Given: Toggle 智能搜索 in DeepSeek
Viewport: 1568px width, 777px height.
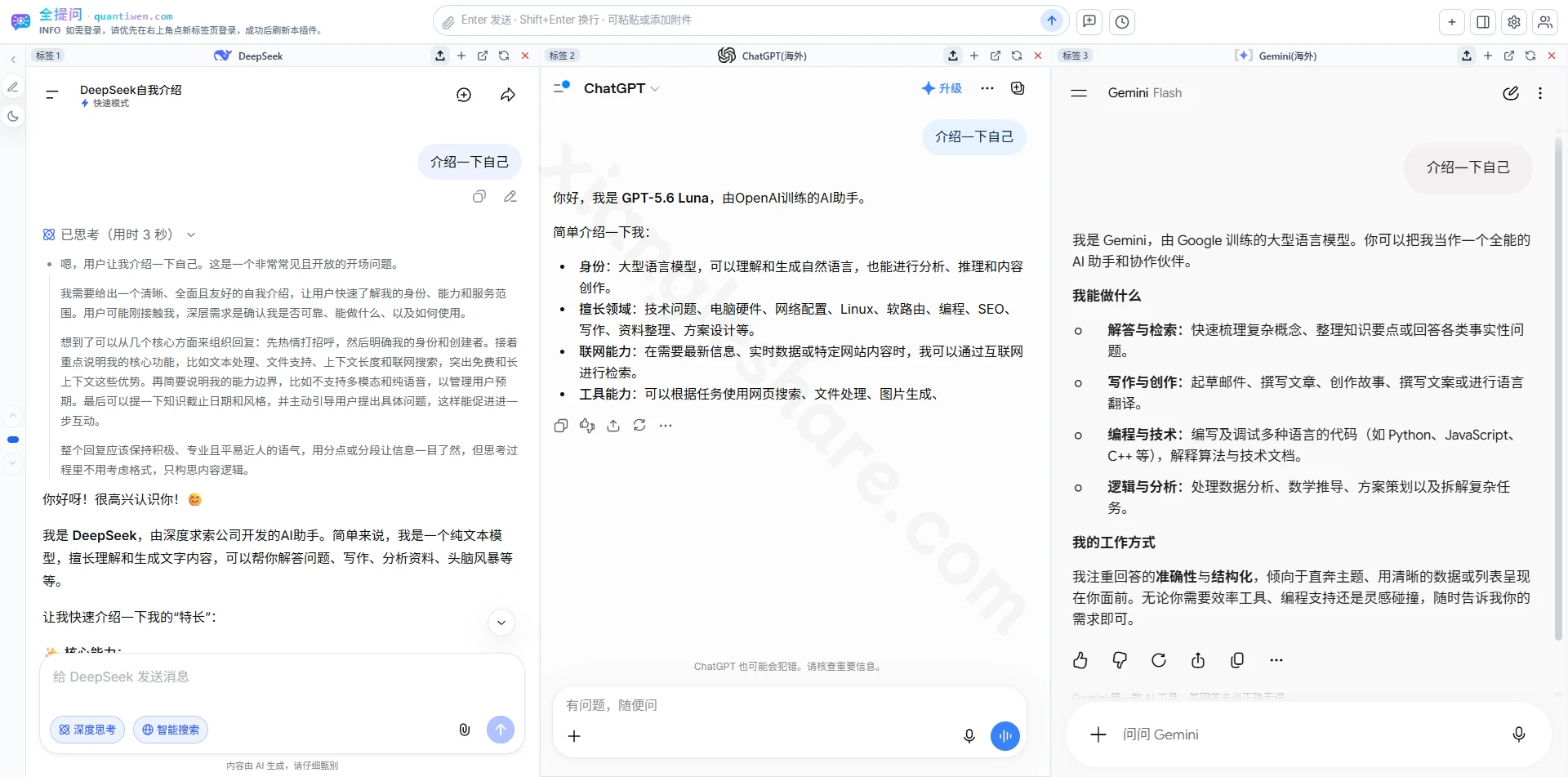Looking at the screenshot, I should coord(171,730).
